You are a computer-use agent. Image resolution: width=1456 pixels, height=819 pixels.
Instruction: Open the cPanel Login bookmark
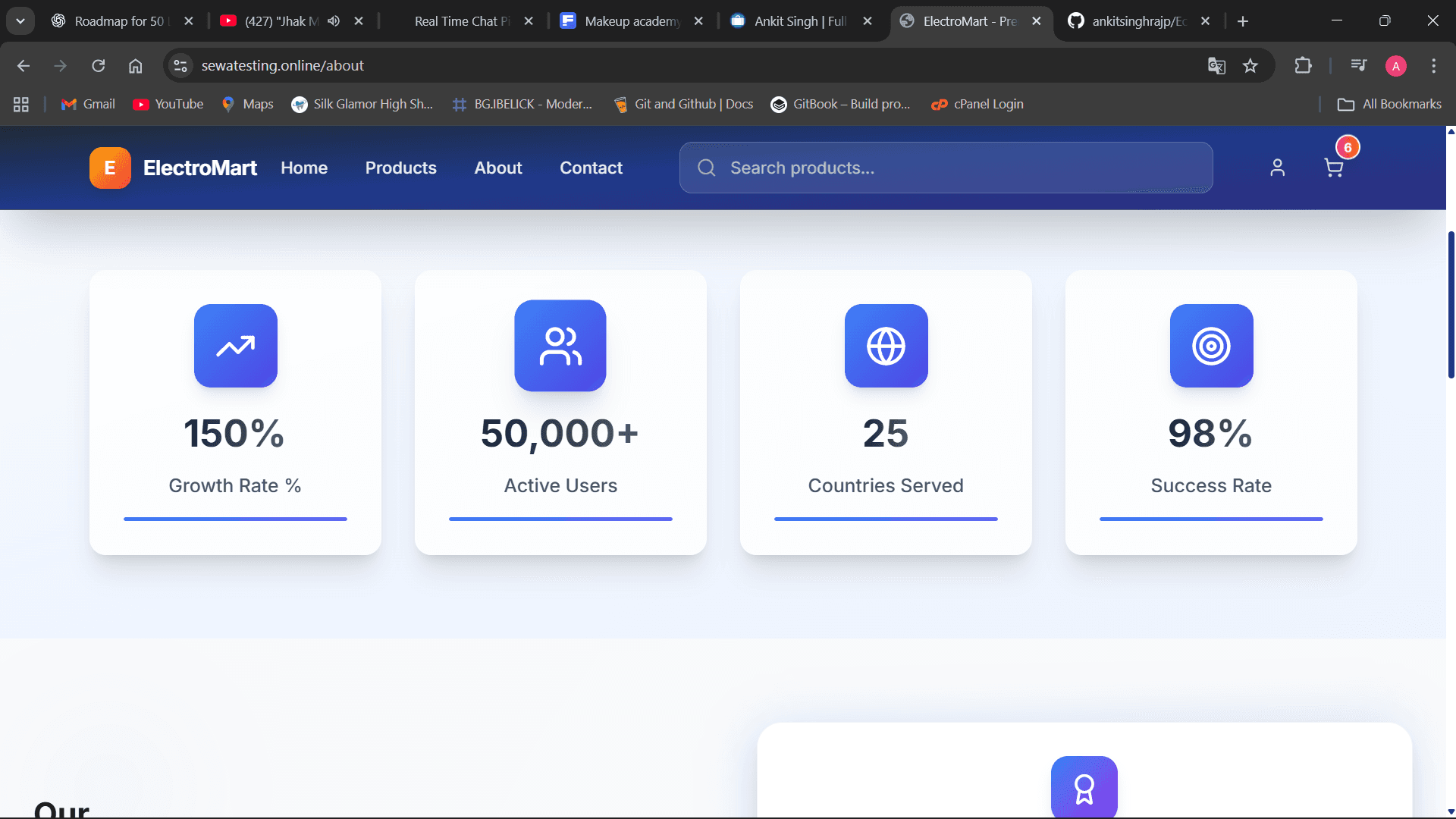pos(977,104)
